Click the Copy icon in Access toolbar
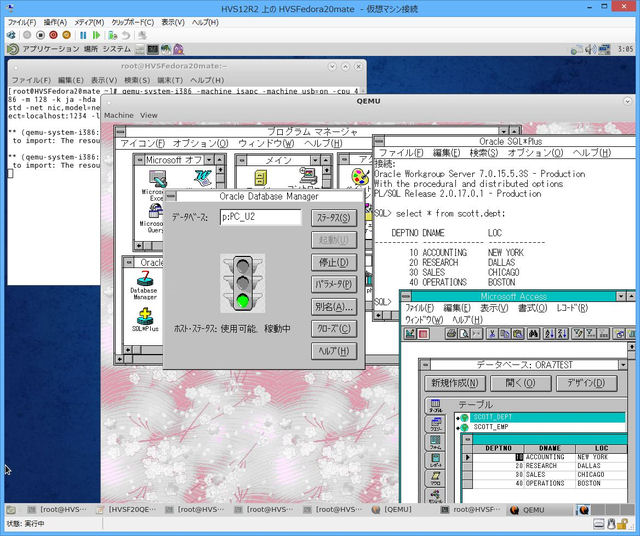Image resolution: width=640 pixels, height=536 pixels. [504, 334]
